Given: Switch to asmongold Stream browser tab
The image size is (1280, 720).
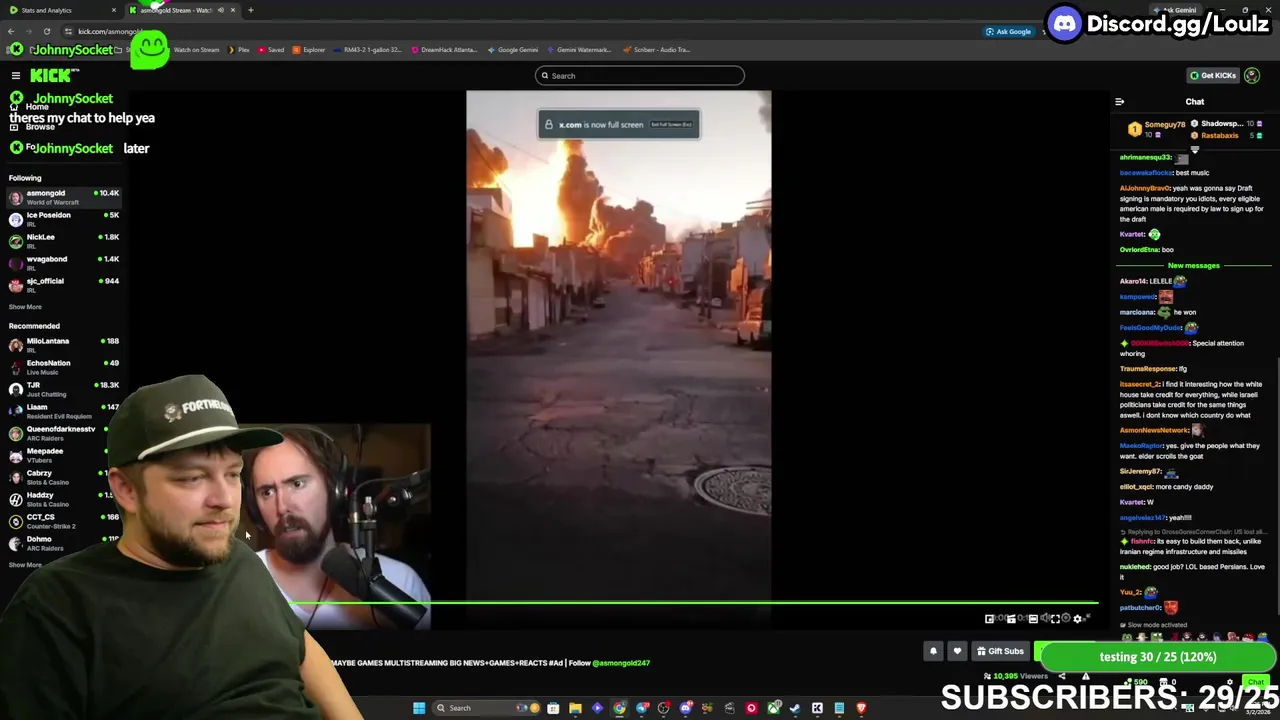Looking at the screenshot, I should click(182, 10).
